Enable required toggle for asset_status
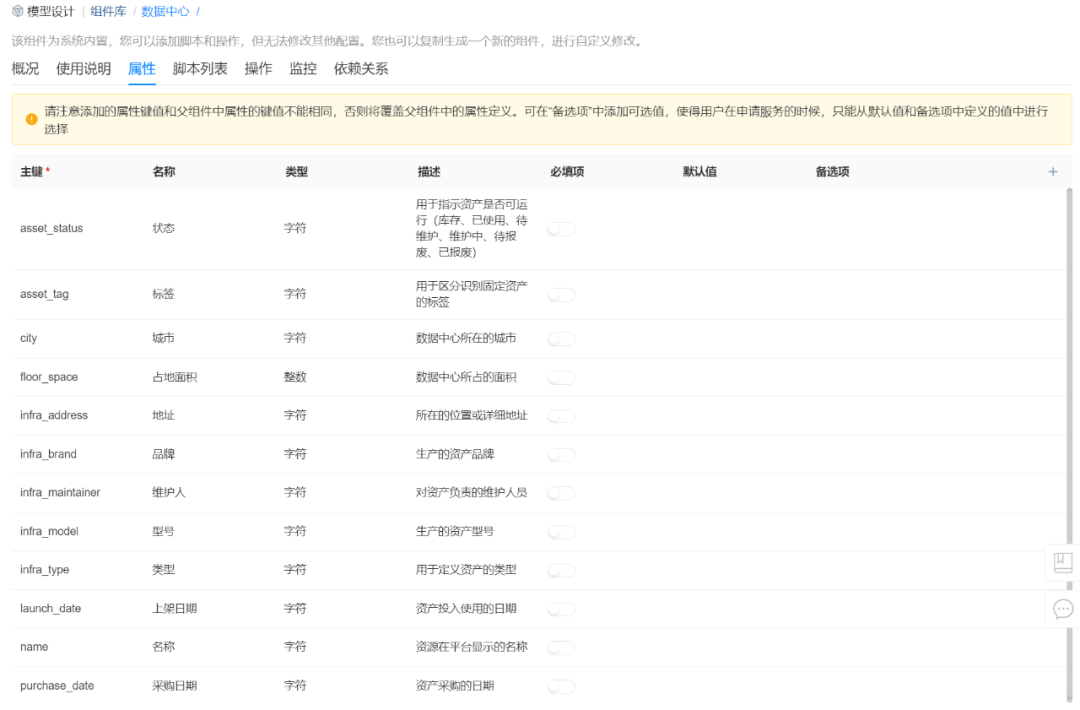Image resolution: width=1080 pixels, height=710 pixels. click(561, 229)
